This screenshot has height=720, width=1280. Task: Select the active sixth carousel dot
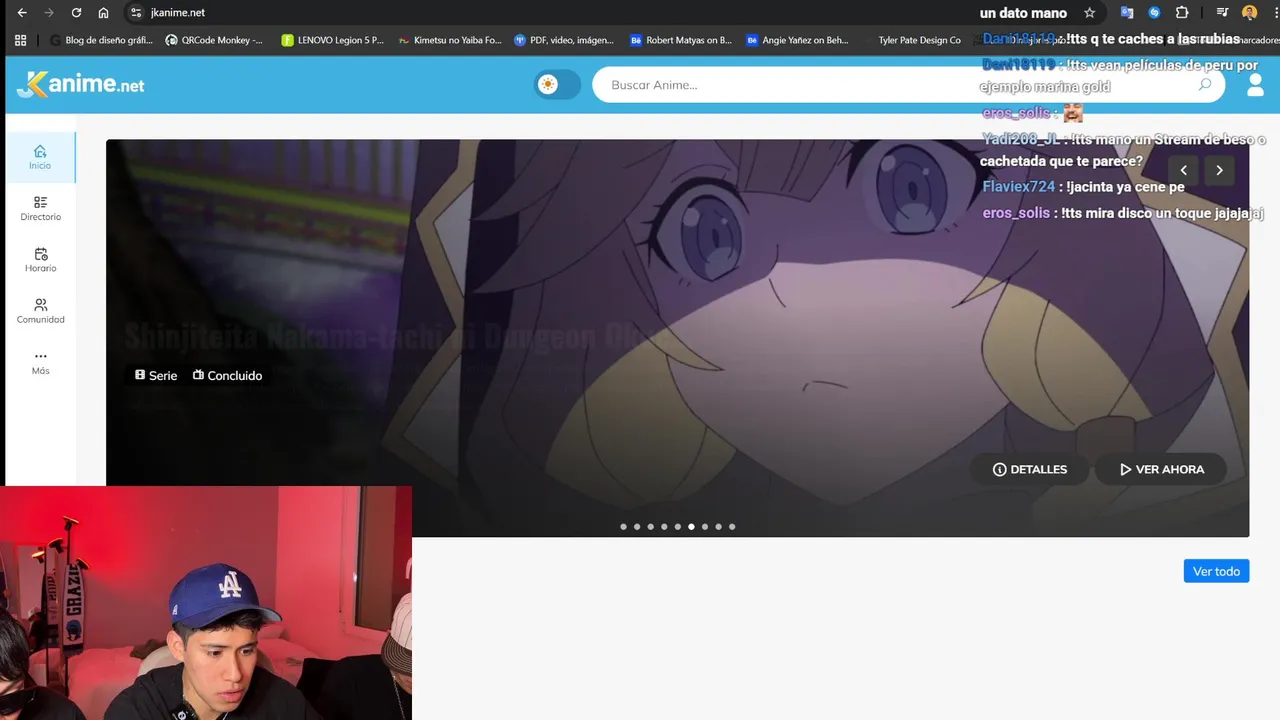pyautogui.click(x=691, y=526)
